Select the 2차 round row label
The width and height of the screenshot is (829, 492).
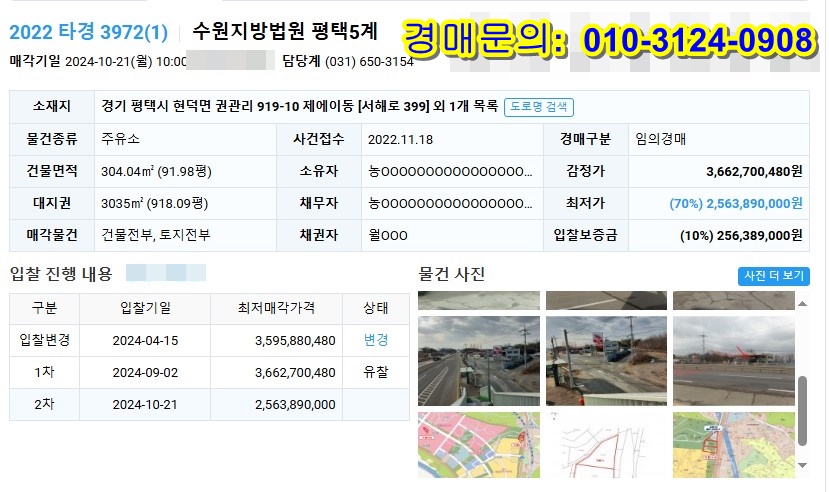[44, 404]
